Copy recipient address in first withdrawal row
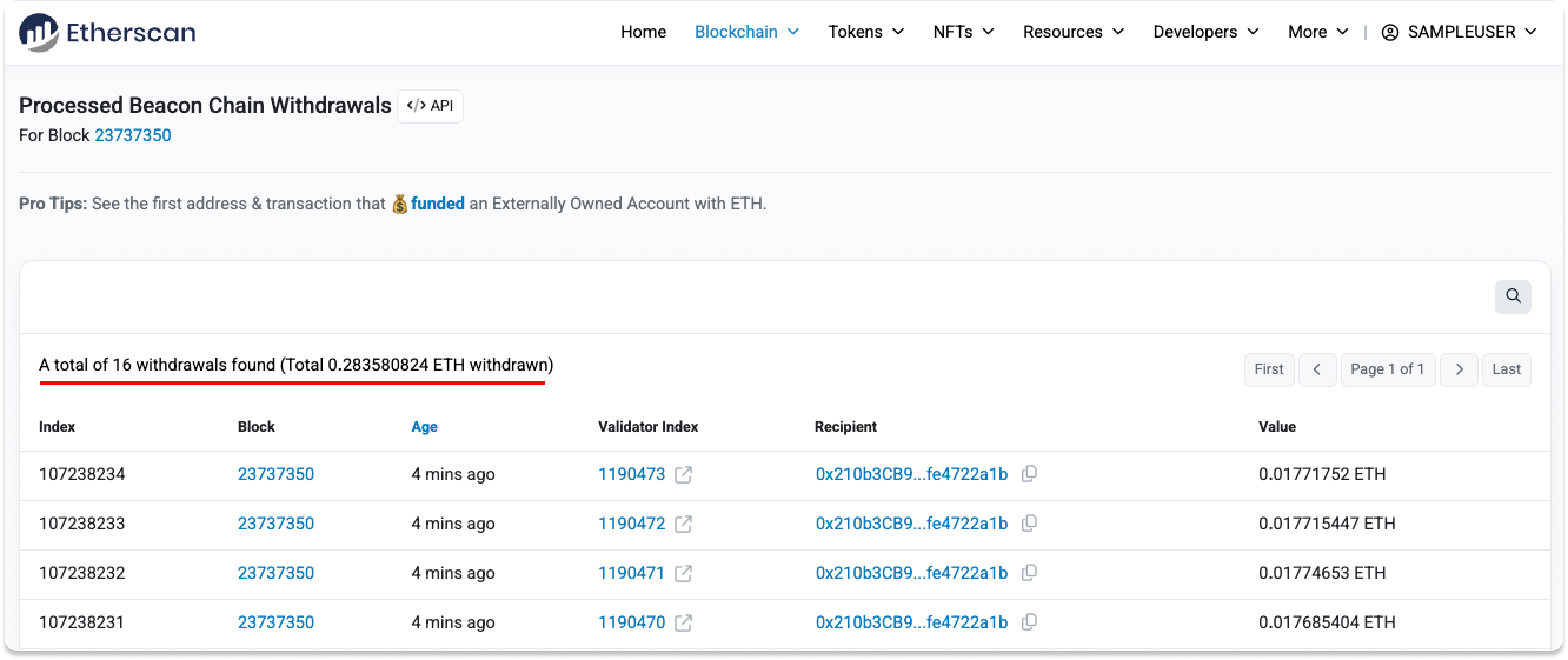Image resolution: width=1568 pixels, height=660 pixels. 1029,474
